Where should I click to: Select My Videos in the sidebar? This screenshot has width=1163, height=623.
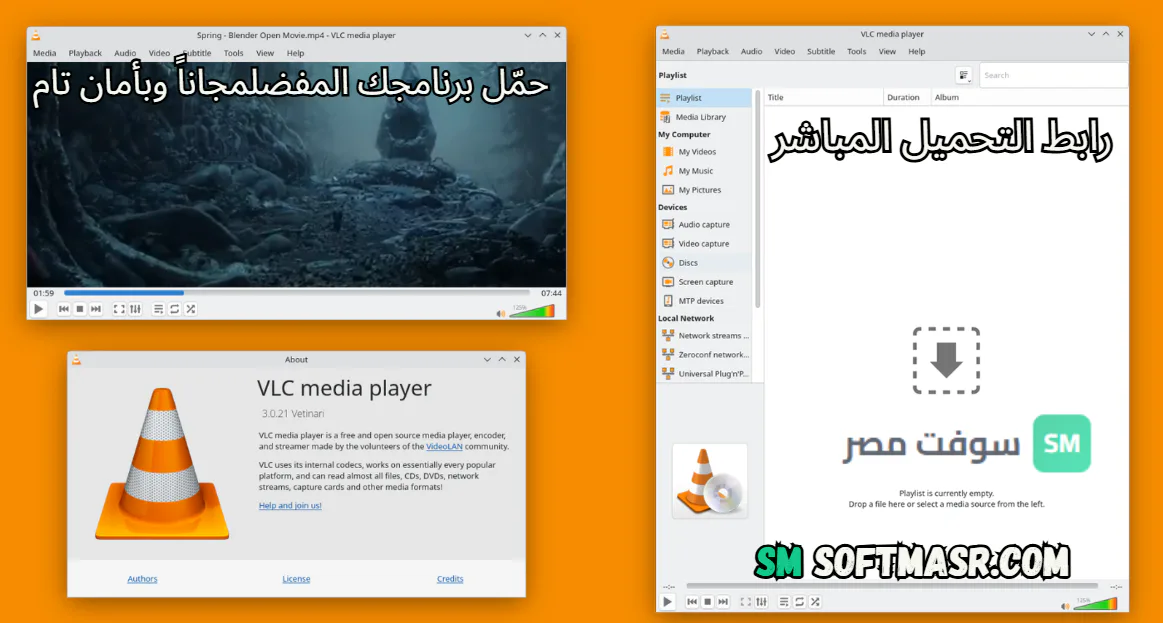point(704,151)
